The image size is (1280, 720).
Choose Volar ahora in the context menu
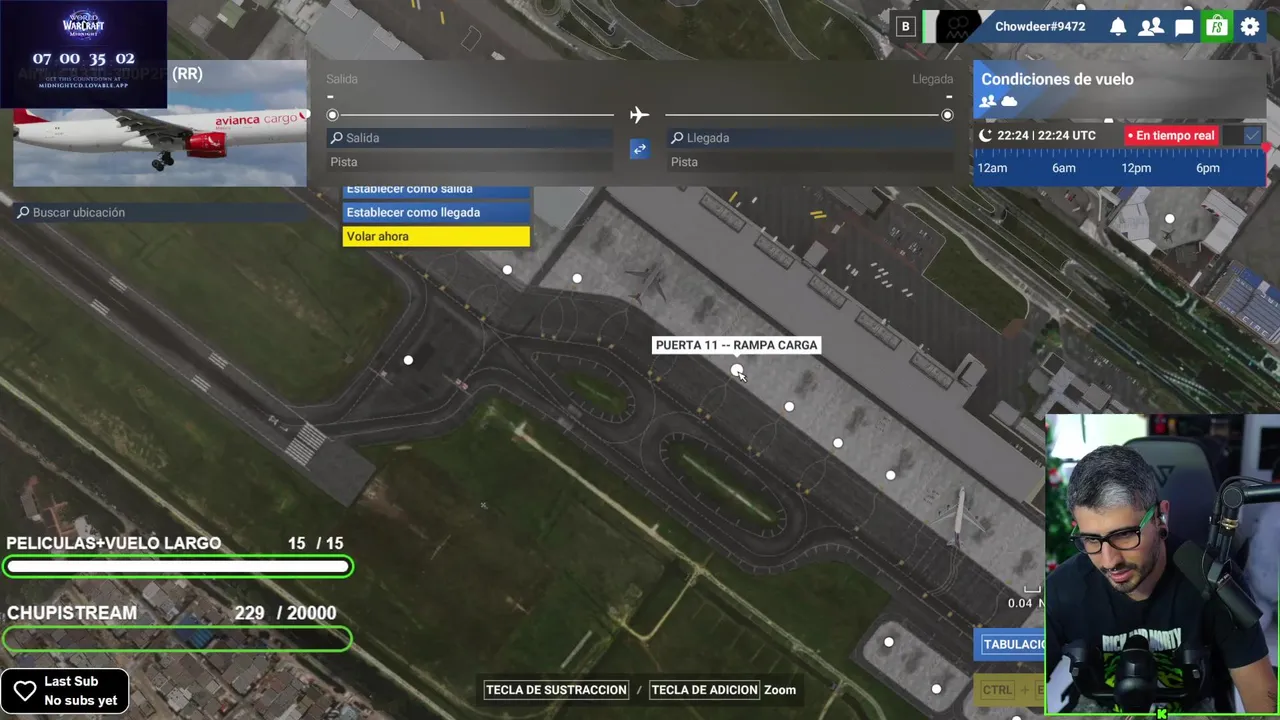(x=436, y=236)
